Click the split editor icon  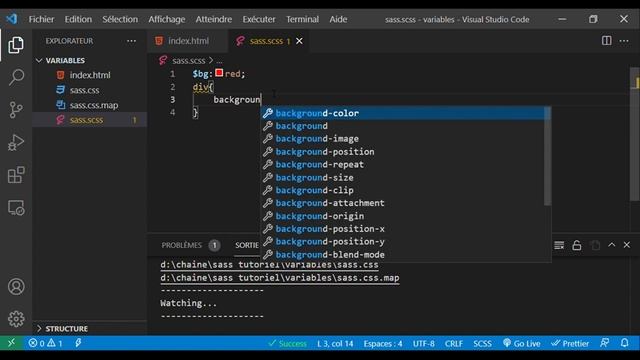(607, 41)
